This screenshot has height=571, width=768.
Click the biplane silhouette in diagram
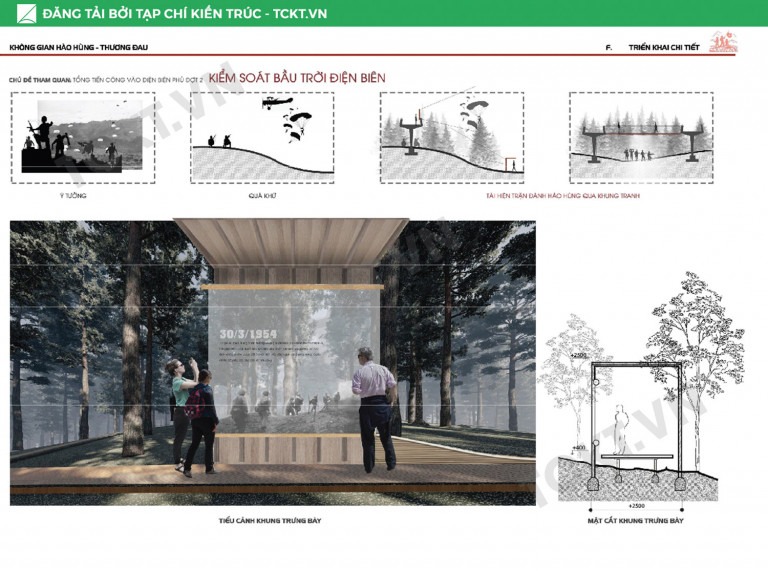(277, 102)
